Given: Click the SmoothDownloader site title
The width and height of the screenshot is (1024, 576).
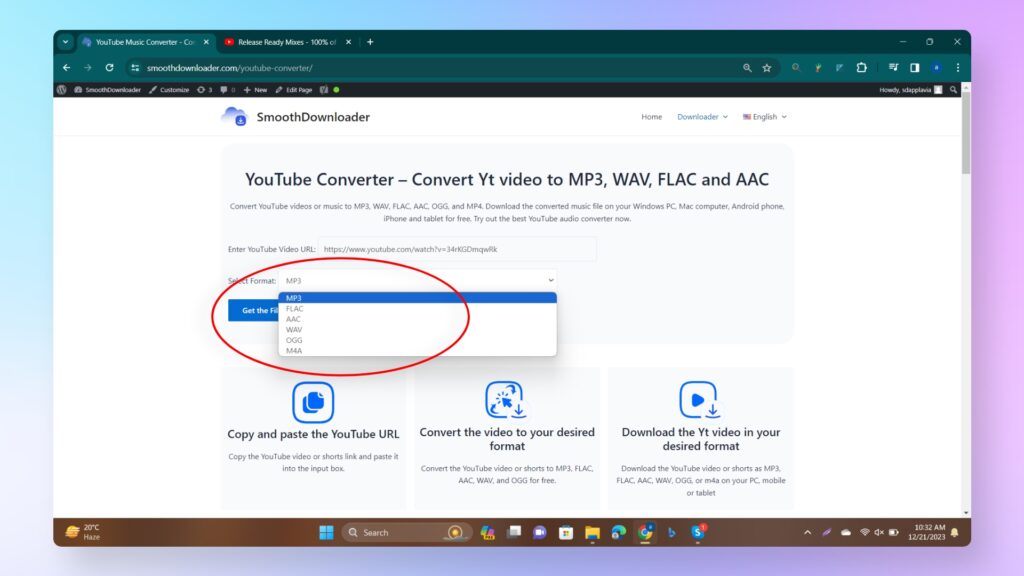Looking at the screenshot, I should click(x=313, y=117).
